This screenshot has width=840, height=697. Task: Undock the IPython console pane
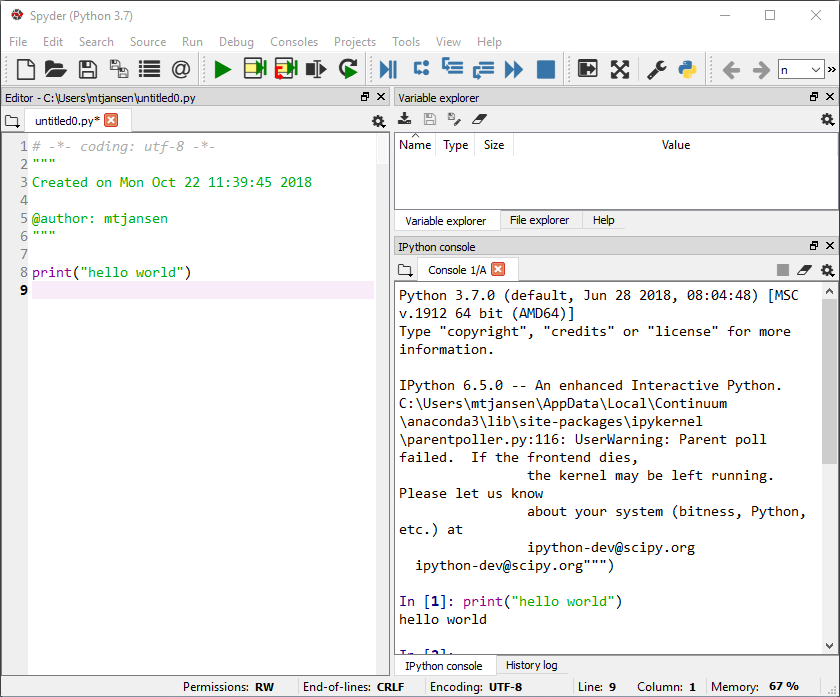point(813,245)
